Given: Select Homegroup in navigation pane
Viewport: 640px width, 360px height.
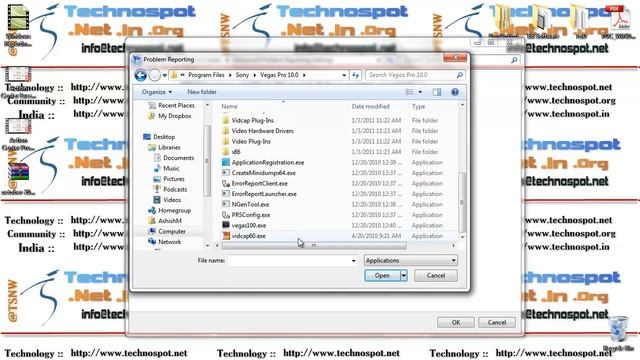Looking at the screenshot, I should [170, 211].
